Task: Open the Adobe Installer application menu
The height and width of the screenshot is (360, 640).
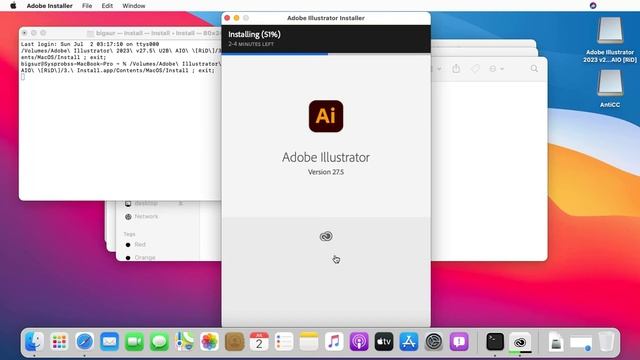Action: pos(49,6)
